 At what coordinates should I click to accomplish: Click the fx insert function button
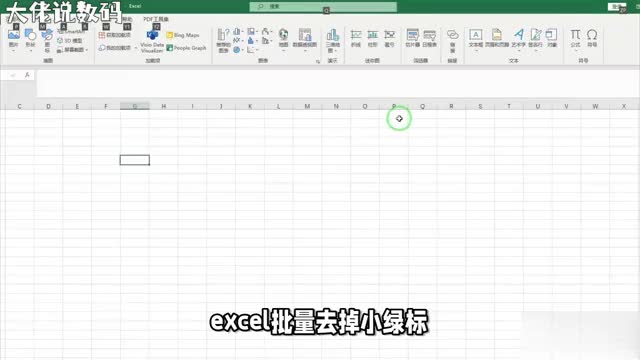point(27,75)
